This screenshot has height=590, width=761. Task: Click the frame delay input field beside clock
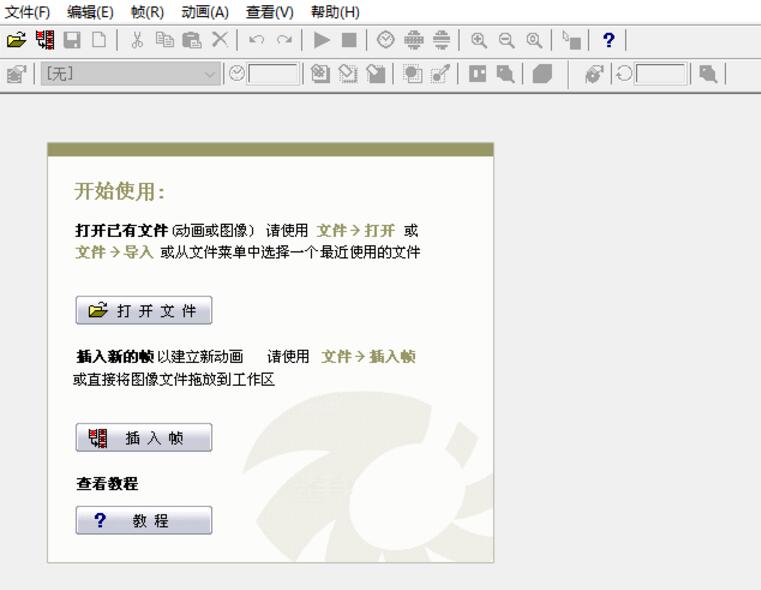click(x=273, y=74)
